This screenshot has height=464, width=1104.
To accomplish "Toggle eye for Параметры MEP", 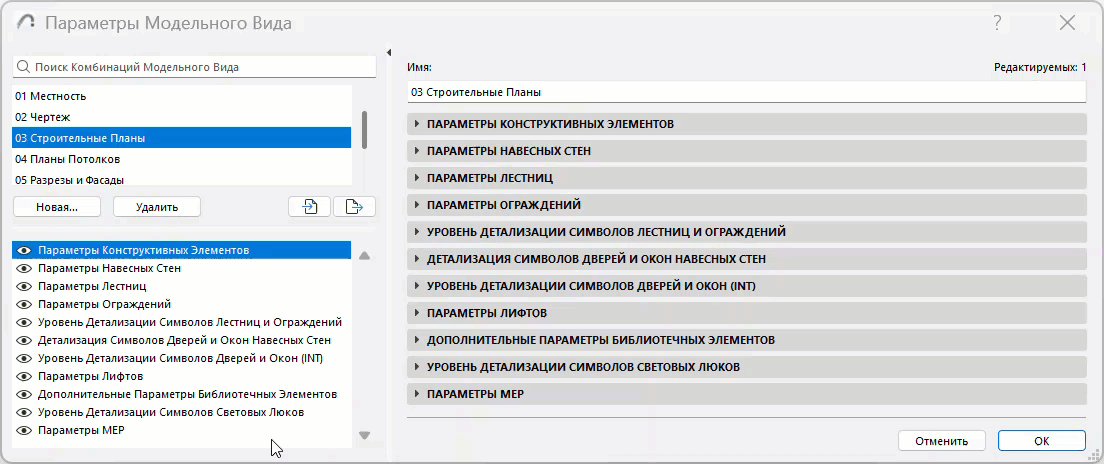I will pyautogui.click(x=25, y=430).
